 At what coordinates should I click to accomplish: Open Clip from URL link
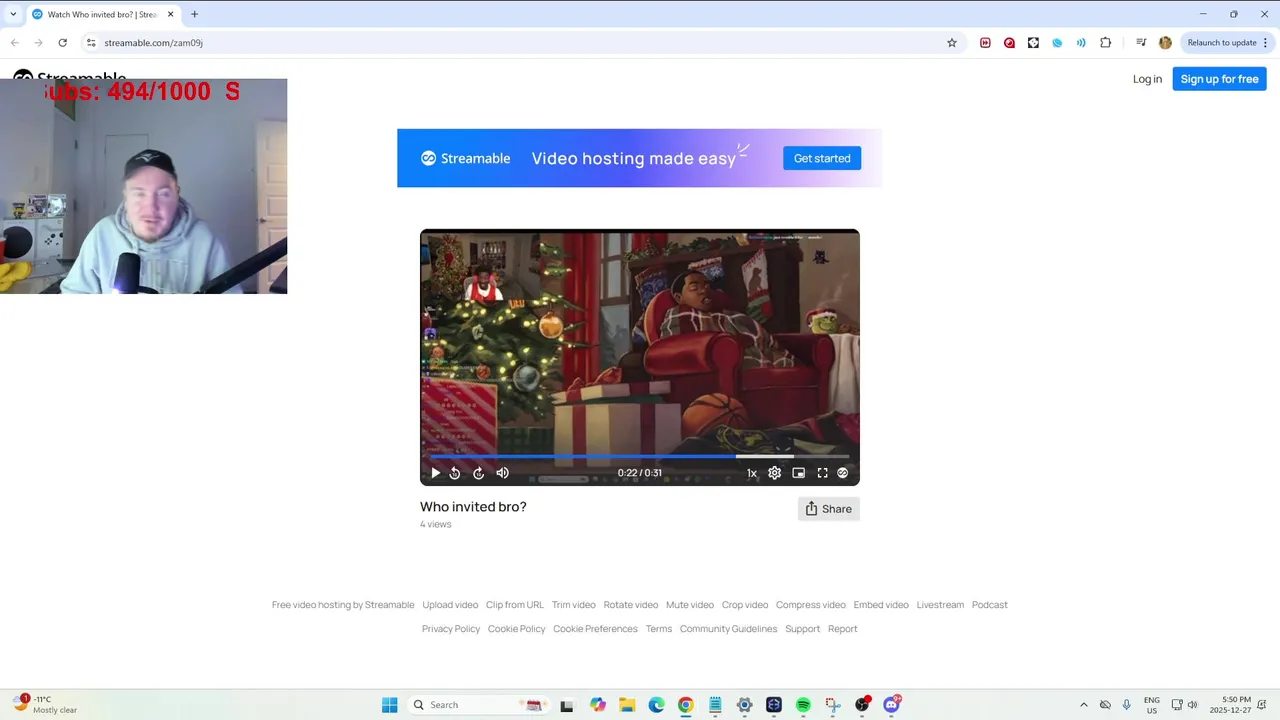click(x=515, y=605)
